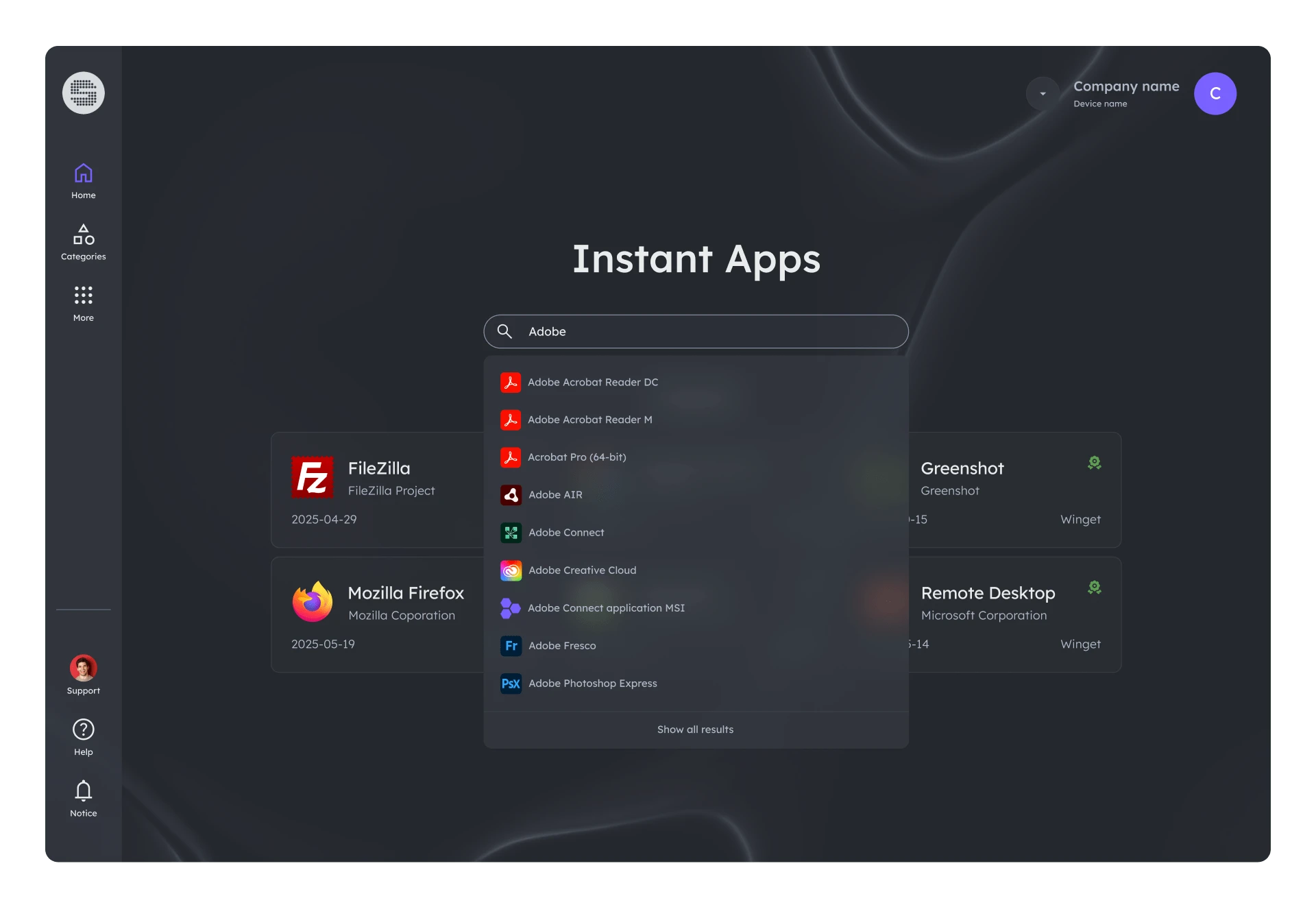Select Adobe Acrobat Reader DC result
Screen dimensions: 1316x905
pos(696,383)
